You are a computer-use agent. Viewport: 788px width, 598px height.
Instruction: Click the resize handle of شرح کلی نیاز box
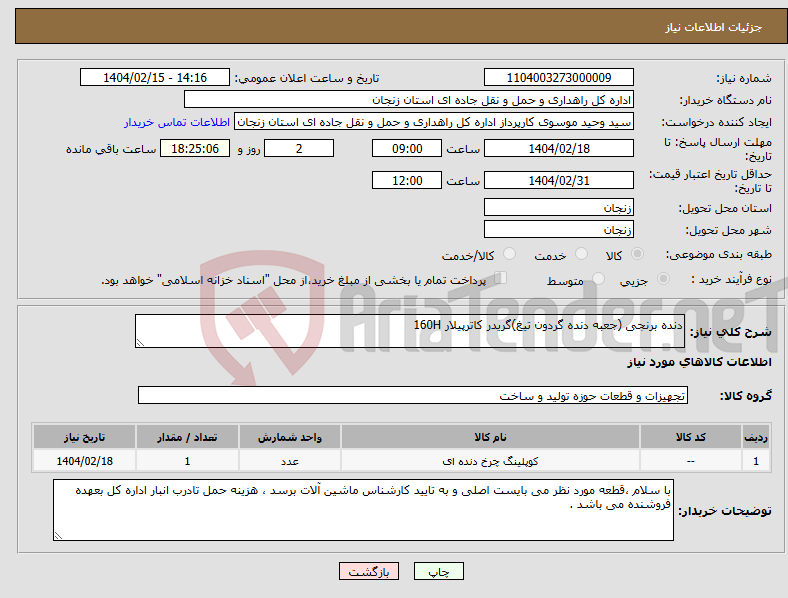(140, 343)
